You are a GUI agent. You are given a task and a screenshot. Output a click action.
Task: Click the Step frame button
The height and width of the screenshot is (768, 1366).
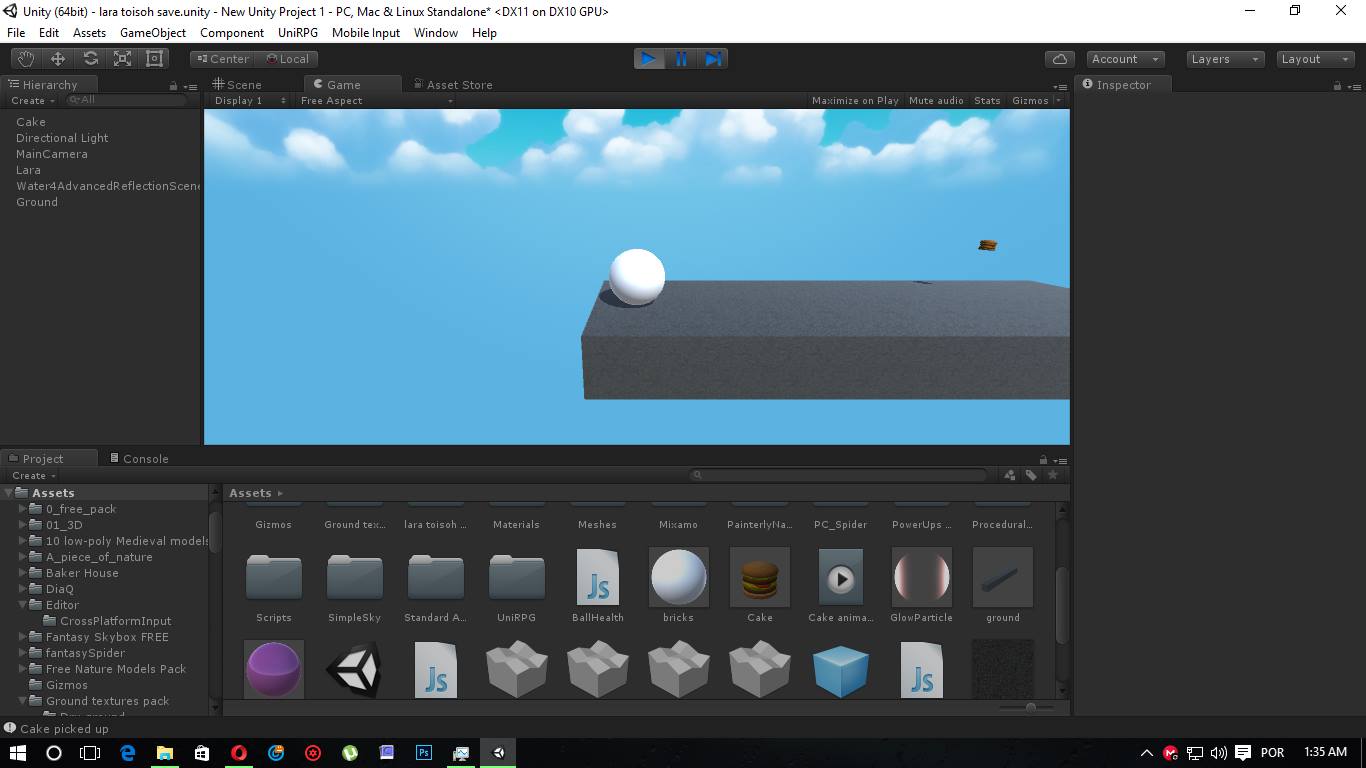coord(713,59)
